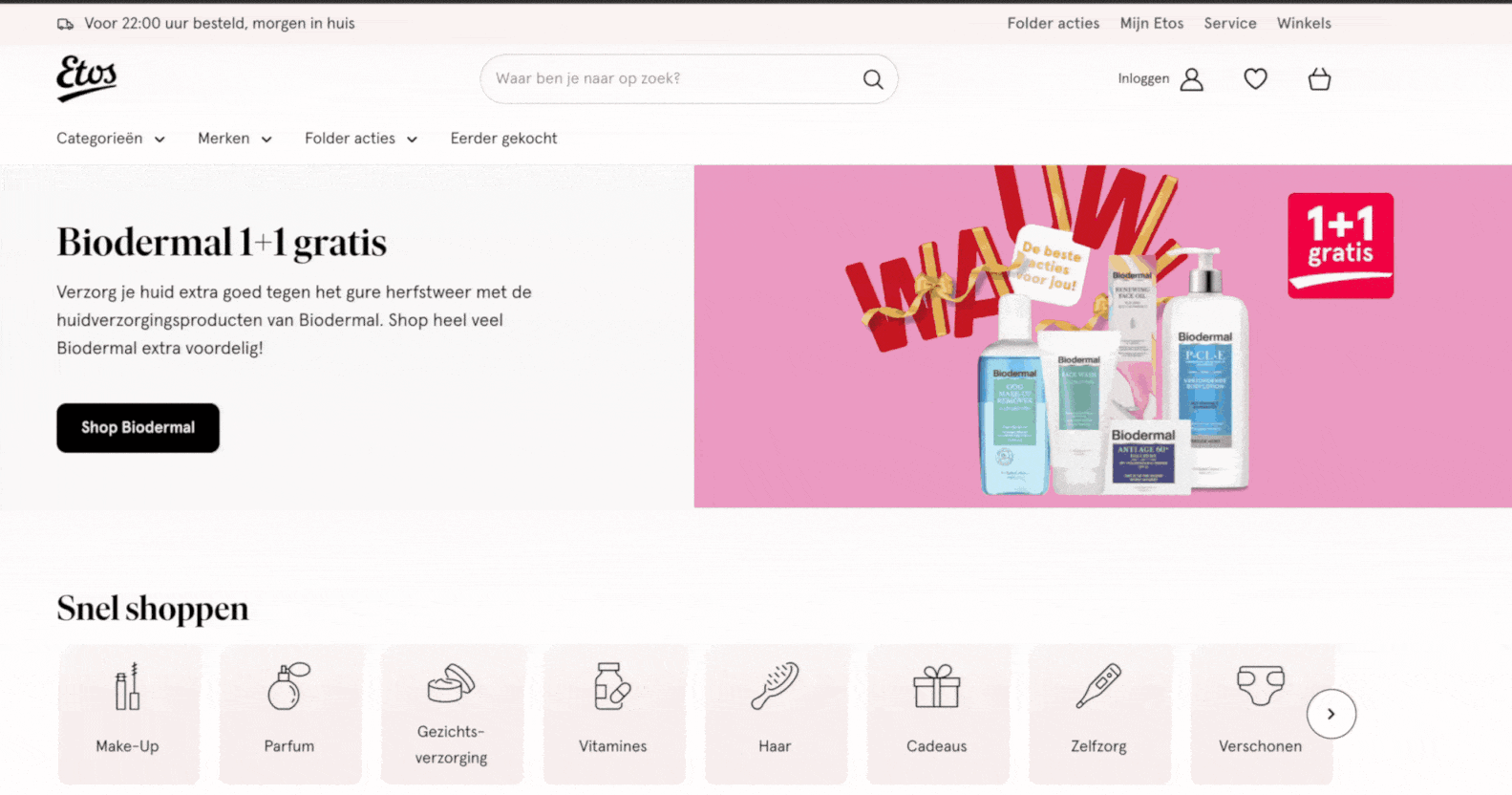Open the Winkels link in top bar
The image size is (1512, 795).
[x=1303, y=23]
